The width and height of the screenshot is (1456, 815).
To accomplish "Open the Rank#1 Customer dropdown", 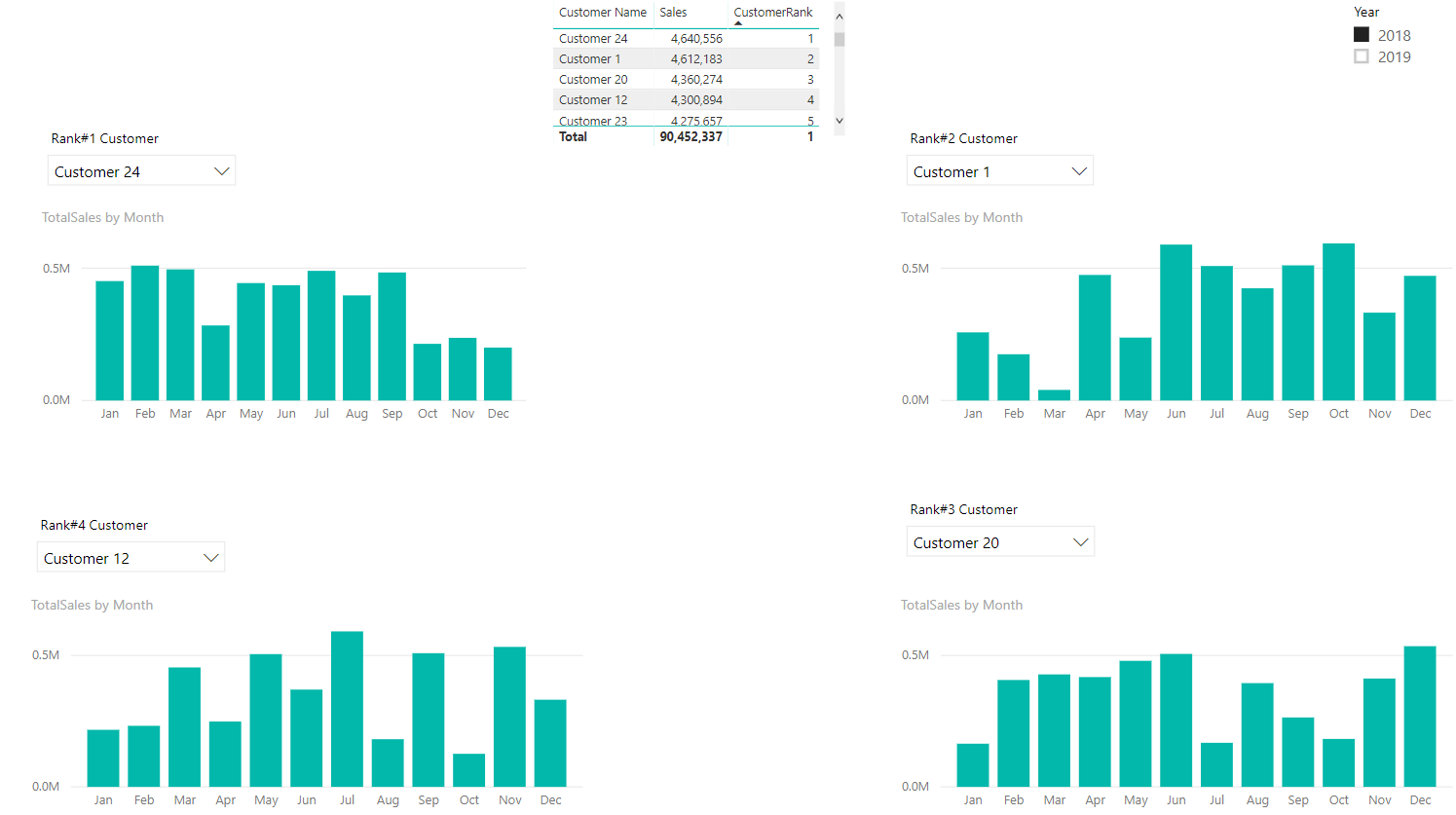I will pos(141,170).
